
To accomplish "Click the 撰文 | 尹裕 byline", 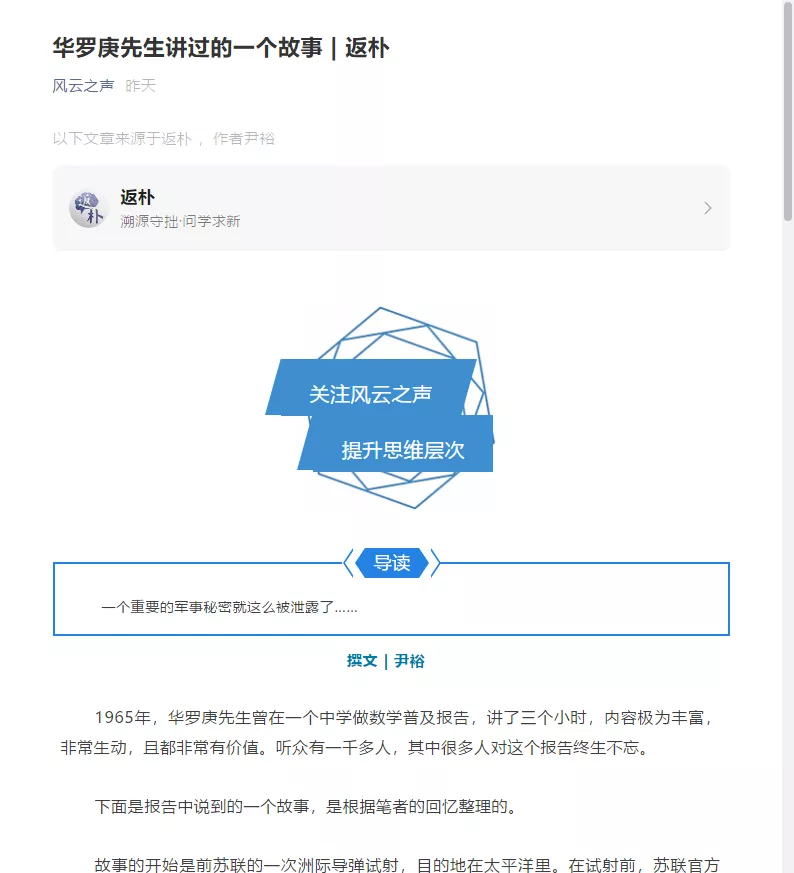I will click(386, 661).
